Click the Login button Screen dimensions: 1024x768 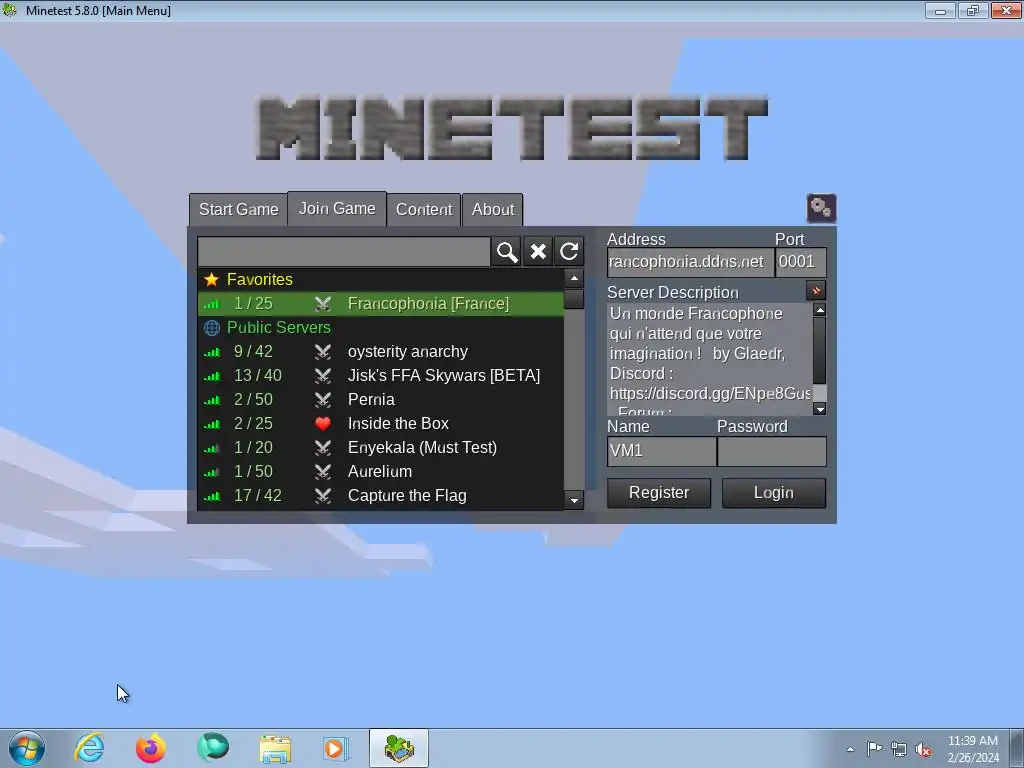click(x=774, y=492)
